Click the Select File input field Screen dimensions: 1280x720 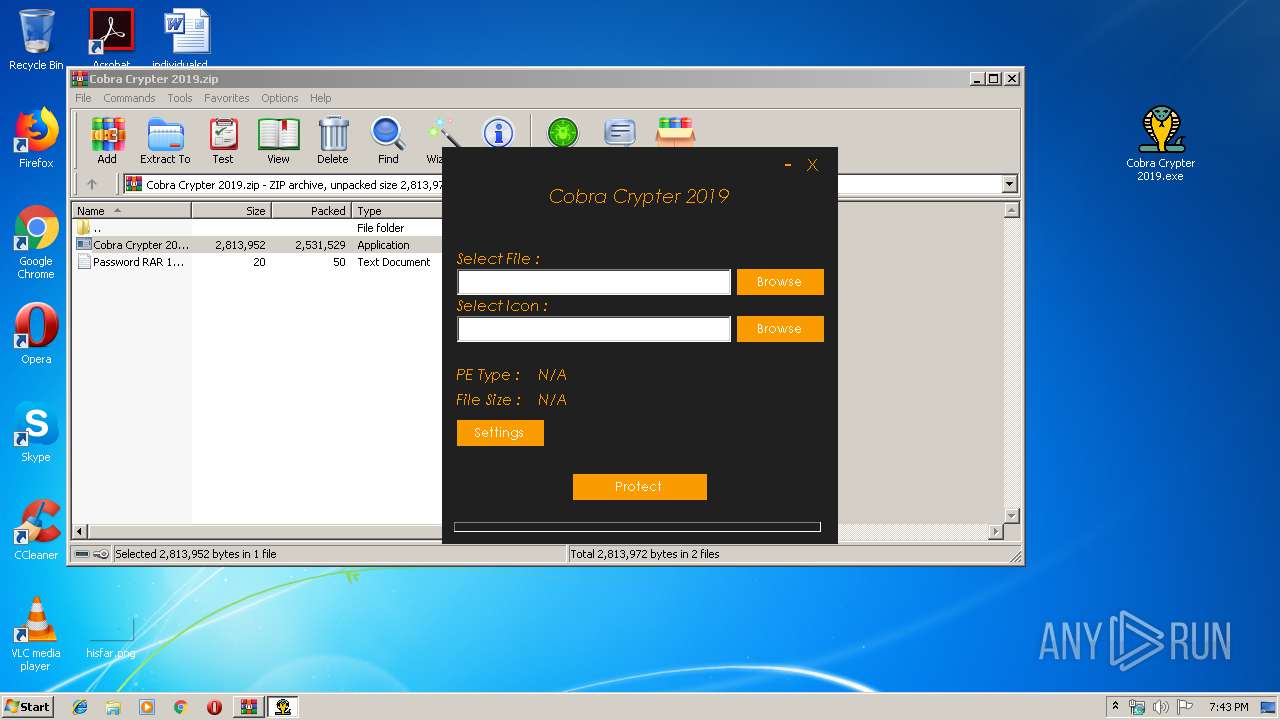pyautogui.click(x=594, y=282)
